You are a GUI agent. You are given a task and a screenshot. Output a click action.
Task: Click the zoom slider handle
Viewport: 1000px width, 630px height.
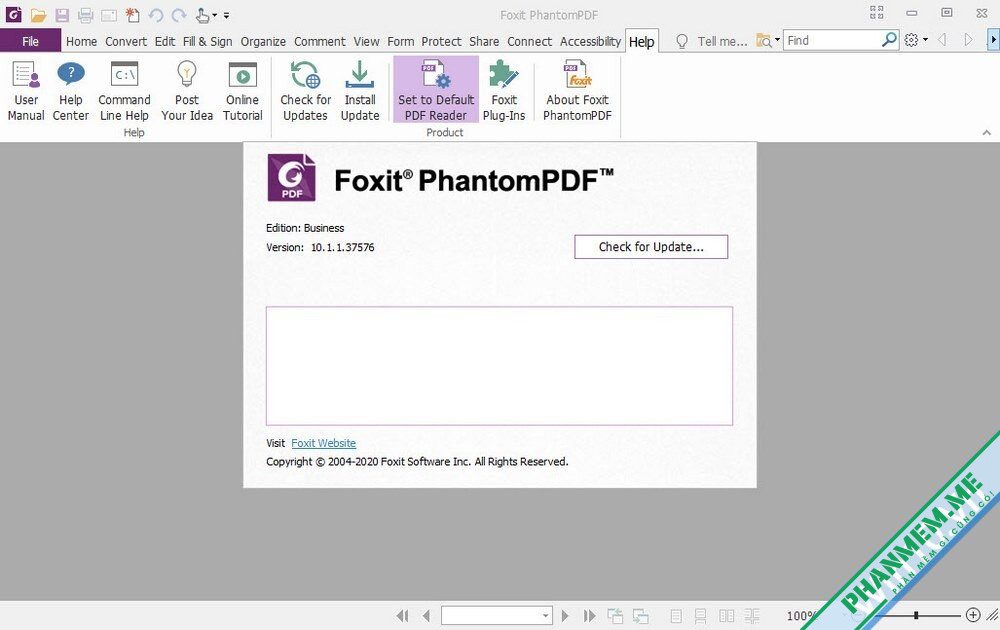(916, 615)
